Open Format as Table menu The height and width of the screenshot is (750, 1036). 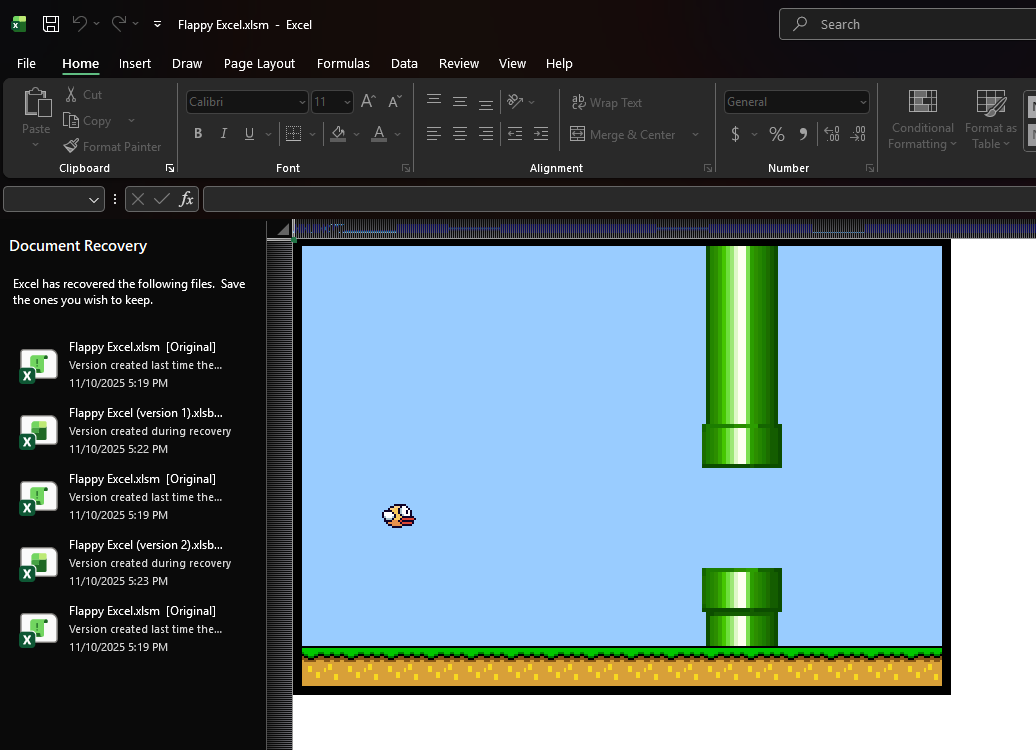tap(990, 120)
